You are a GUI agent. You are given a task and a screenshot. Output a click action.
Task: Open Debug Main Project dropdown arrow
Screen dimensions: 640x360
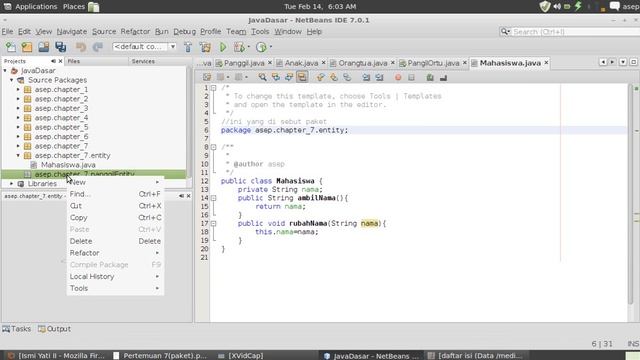coord(249,47)
